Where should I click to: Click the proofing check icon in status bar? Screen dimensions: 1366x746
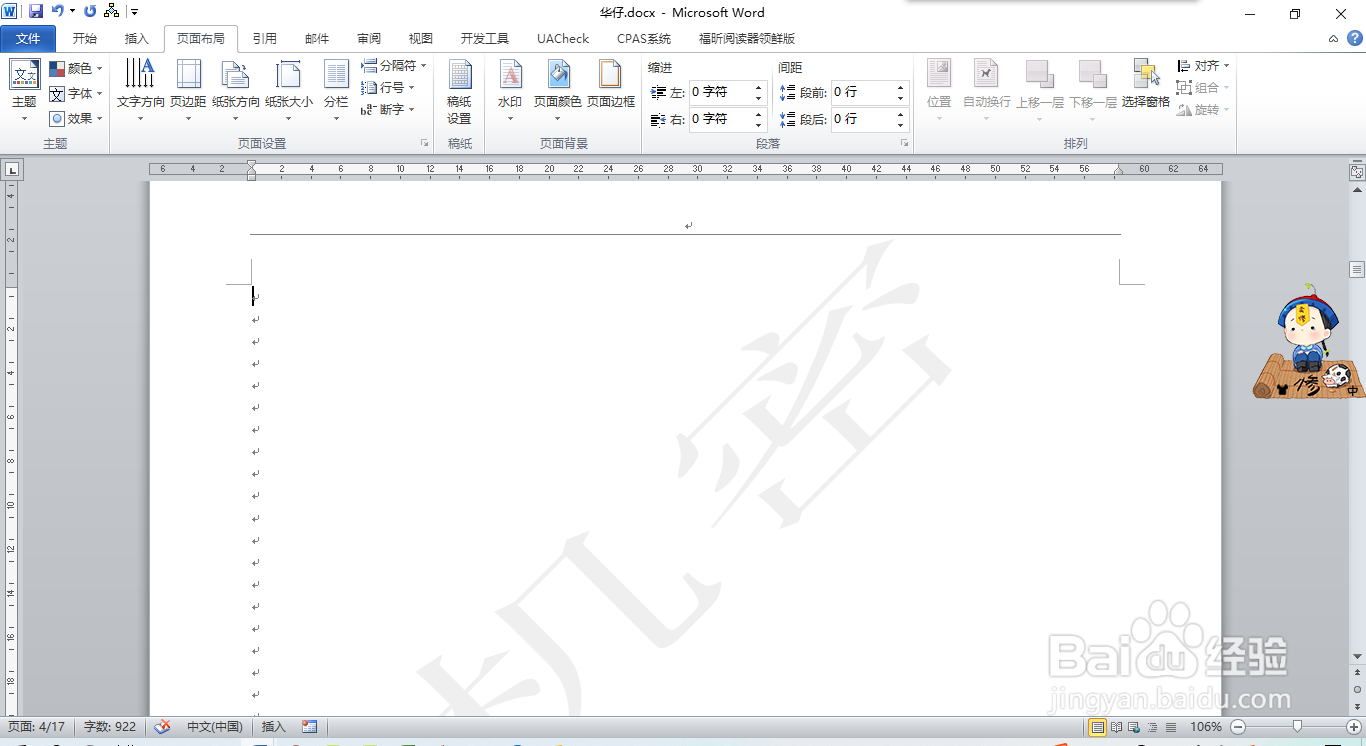(163, 727)
